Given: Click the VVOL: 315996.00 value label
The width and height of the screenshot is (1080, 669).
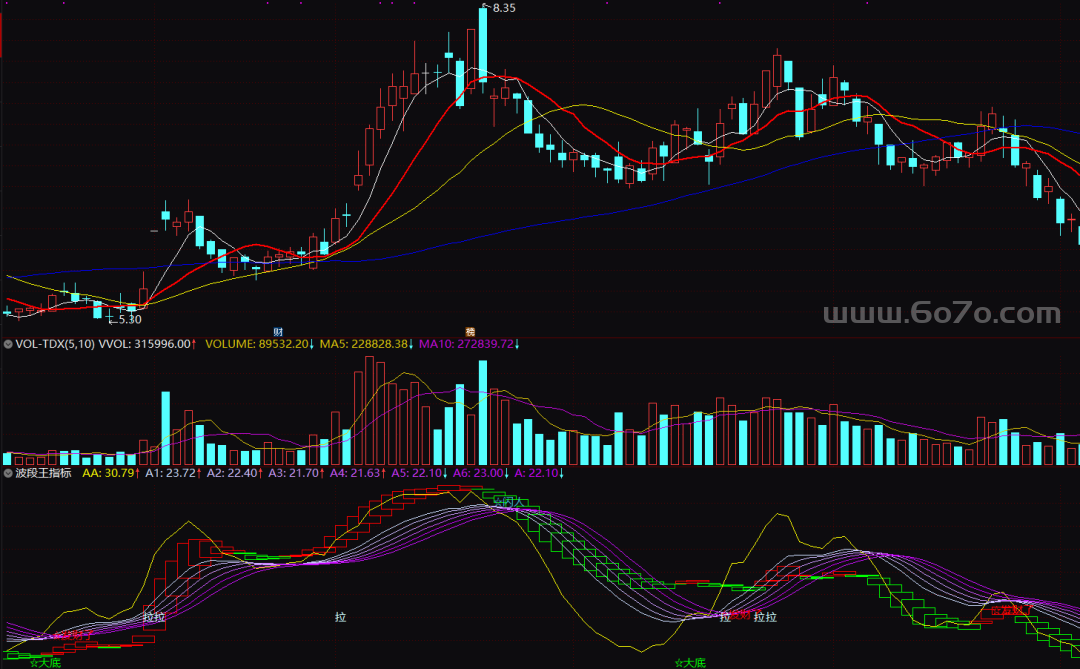Looking at the screenshot, I should click(148, 344).
